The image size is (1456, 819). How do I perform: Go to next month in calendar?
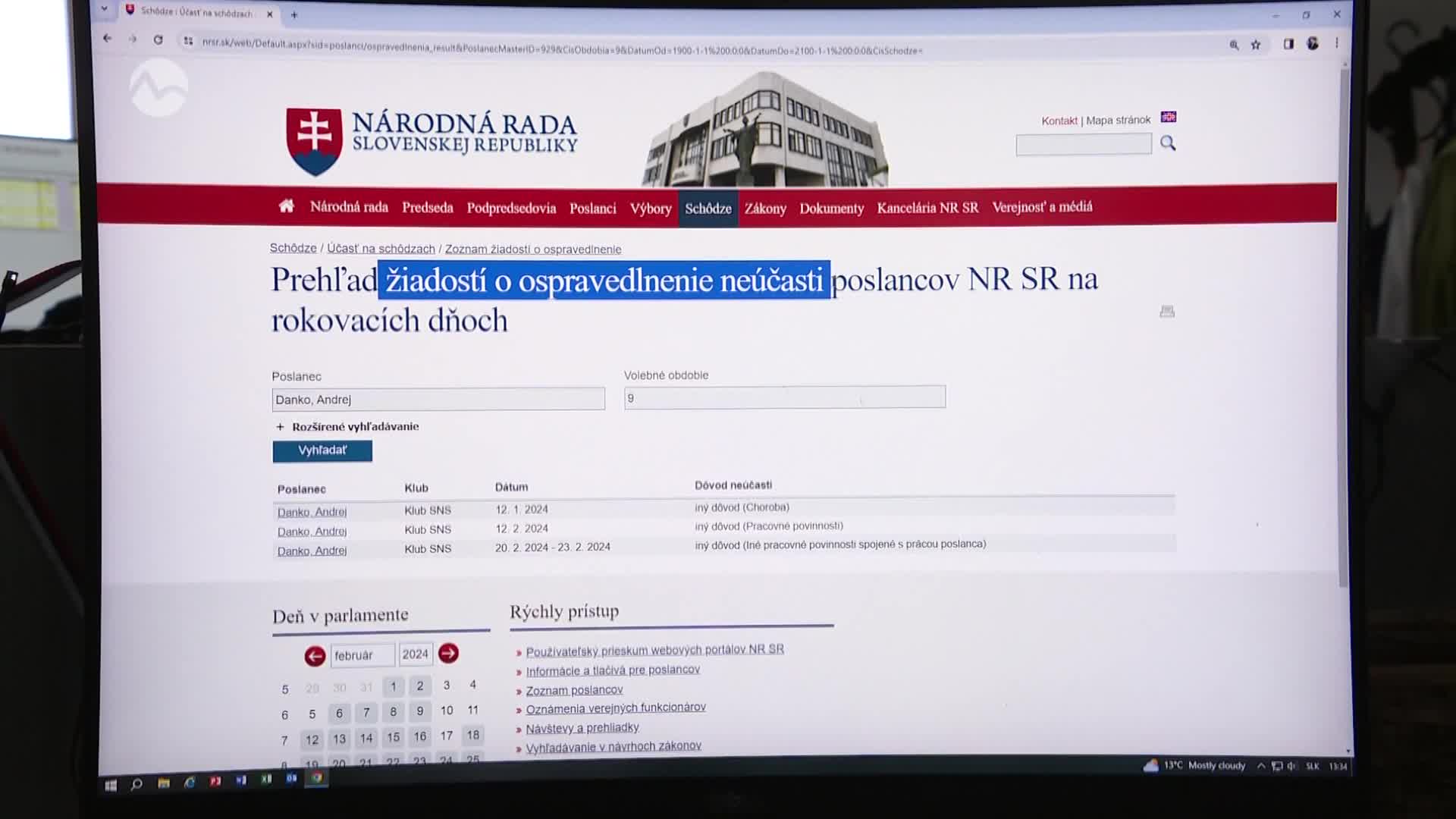(448, 653)
